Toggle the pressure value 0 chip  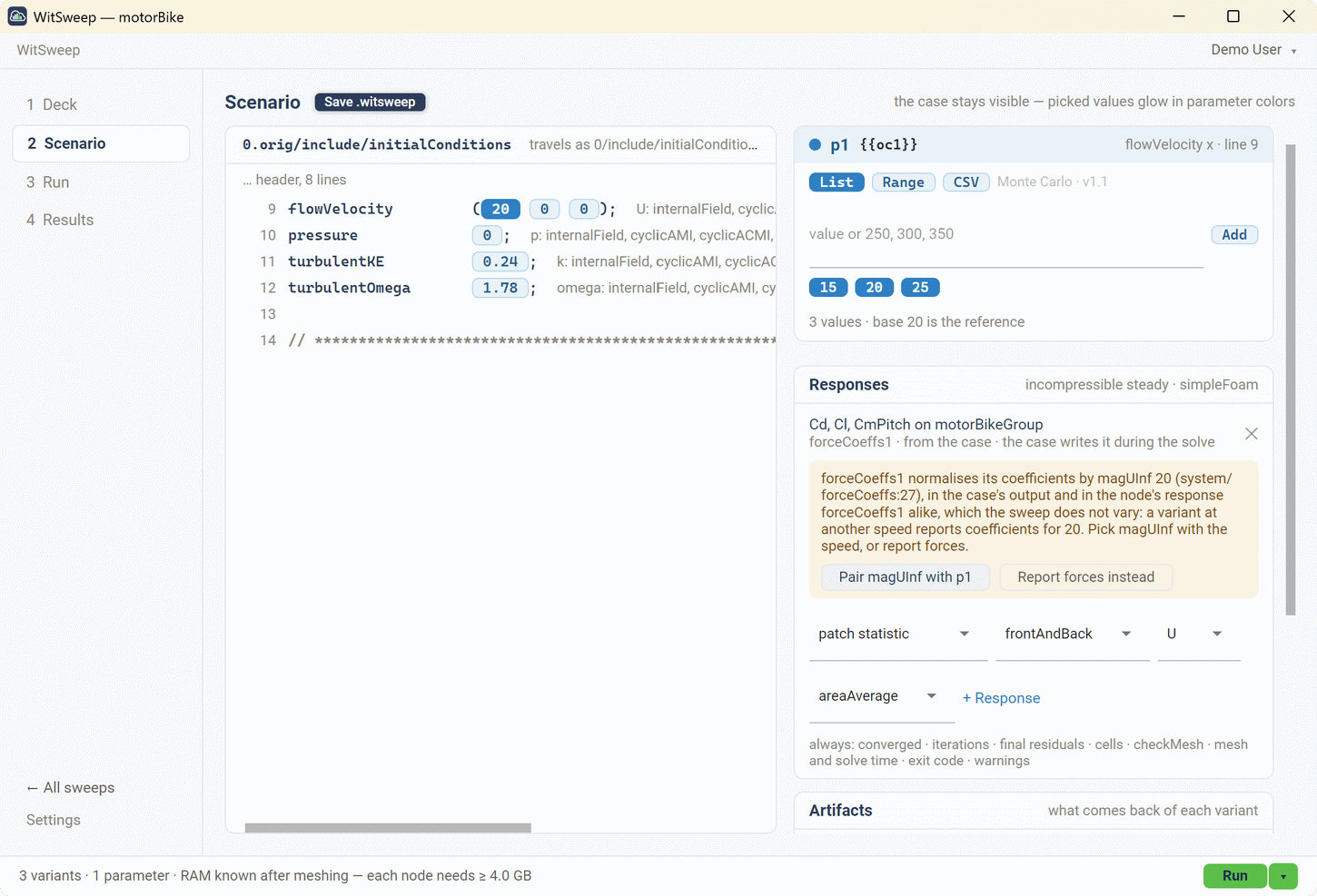click(x=487, y=235)
